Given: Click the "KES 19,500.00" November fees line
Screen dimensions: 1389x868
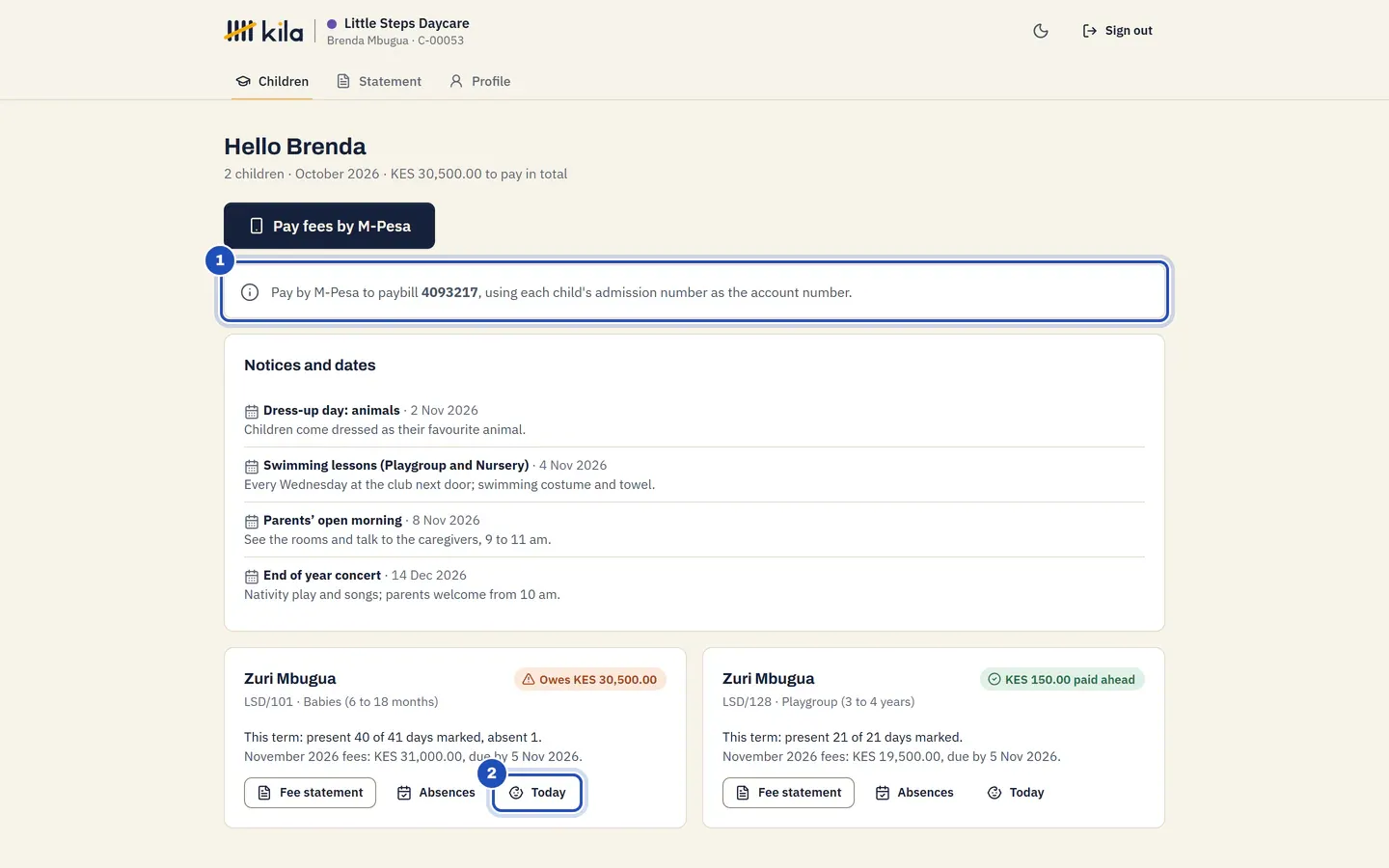Looking at the screenshot, I should (891, 757).
